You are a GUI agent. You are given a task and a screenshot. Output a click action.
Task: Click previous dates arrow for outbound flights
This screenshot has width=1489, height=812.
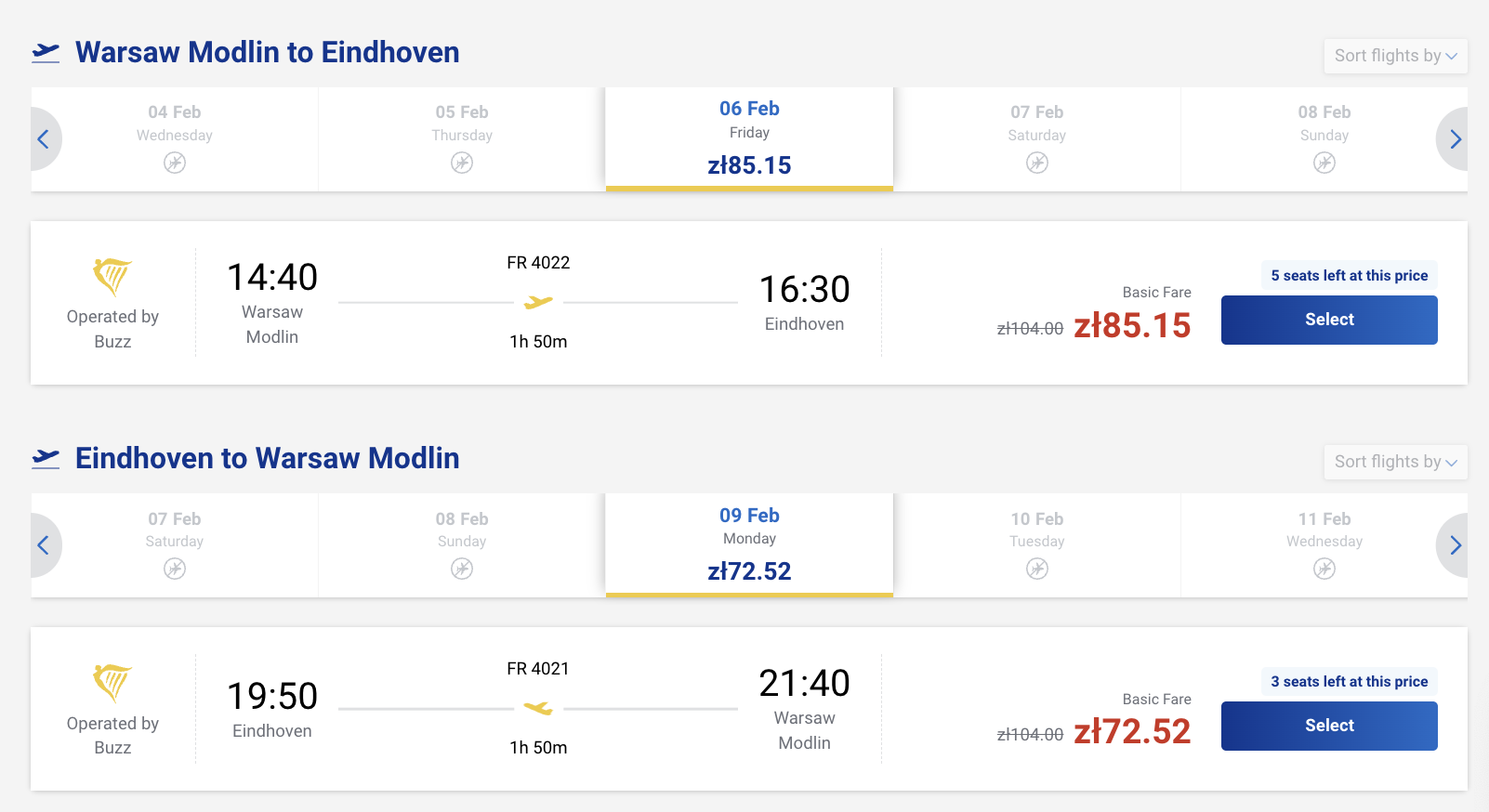44,139
